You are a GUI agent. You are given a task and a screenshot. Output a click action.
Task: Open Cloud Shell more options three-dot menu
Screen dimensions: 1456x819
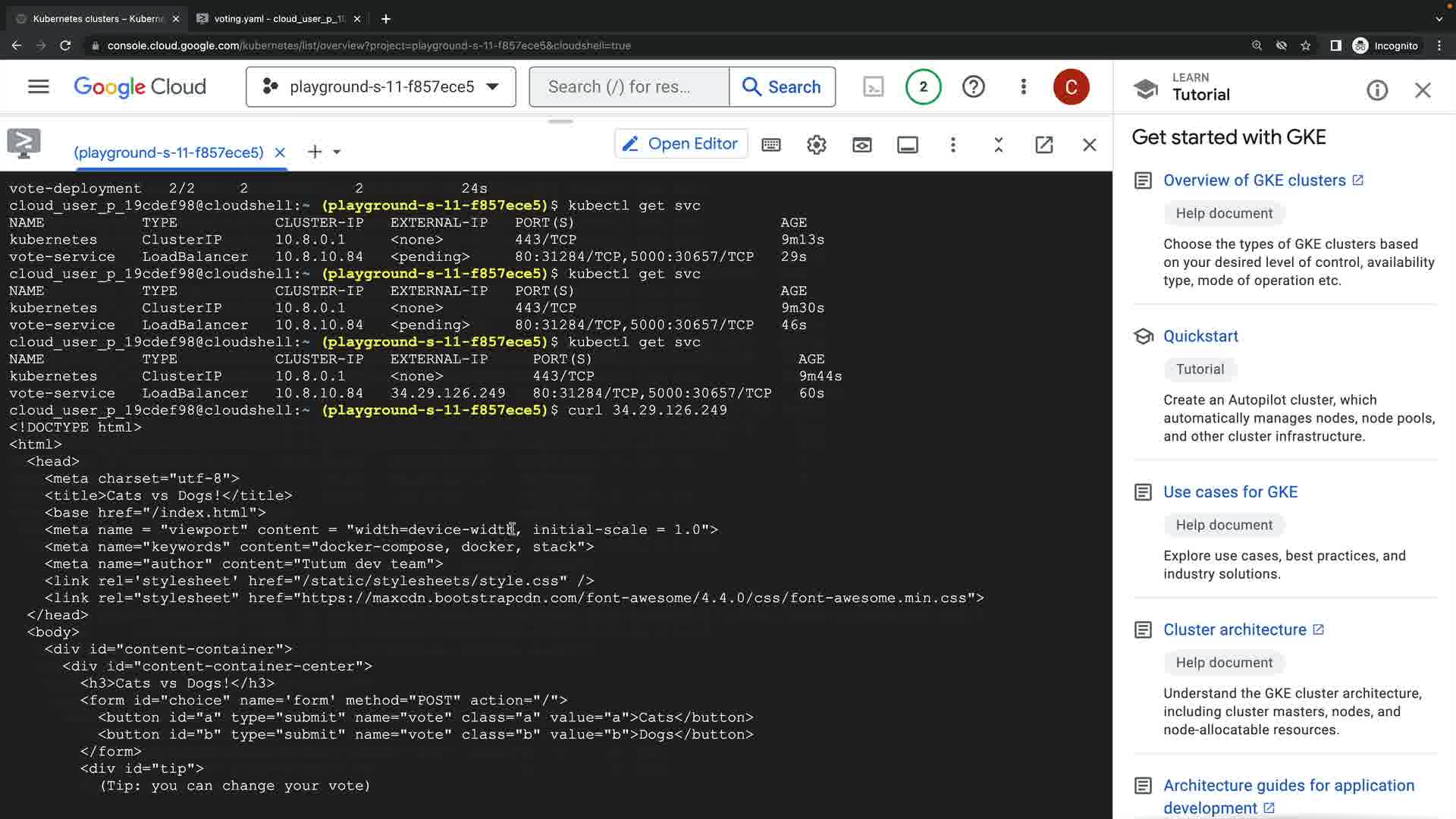[952, 145]
